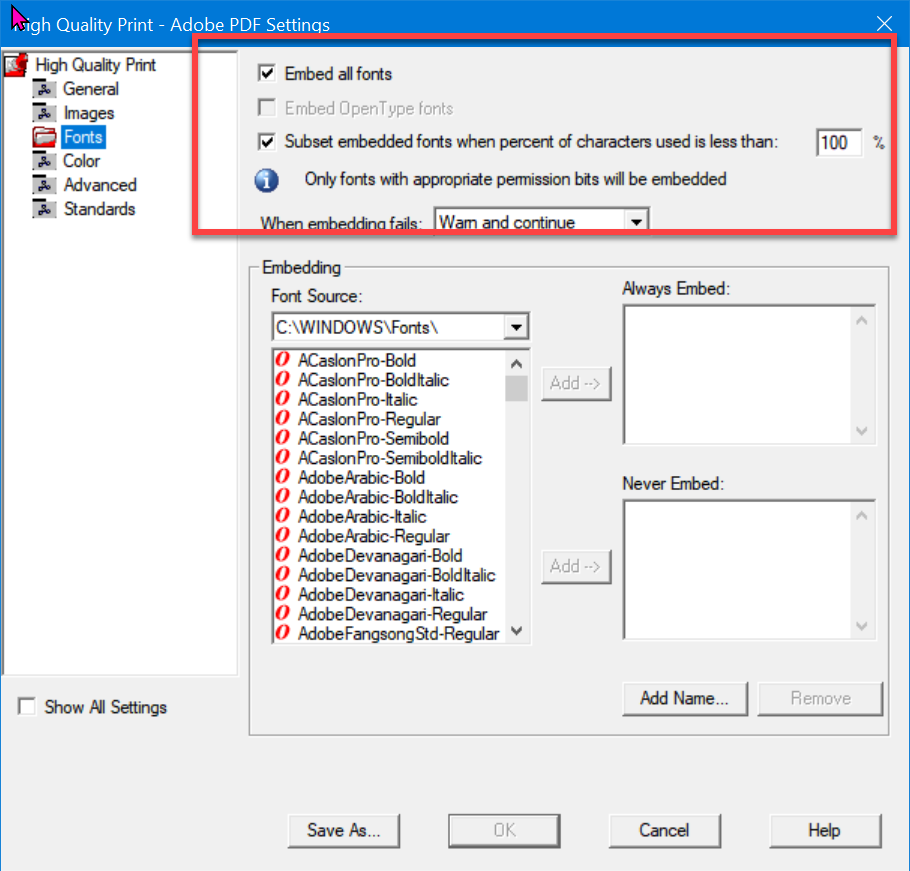
Task: Disable subset embedded fonts option
Action: 267,142
